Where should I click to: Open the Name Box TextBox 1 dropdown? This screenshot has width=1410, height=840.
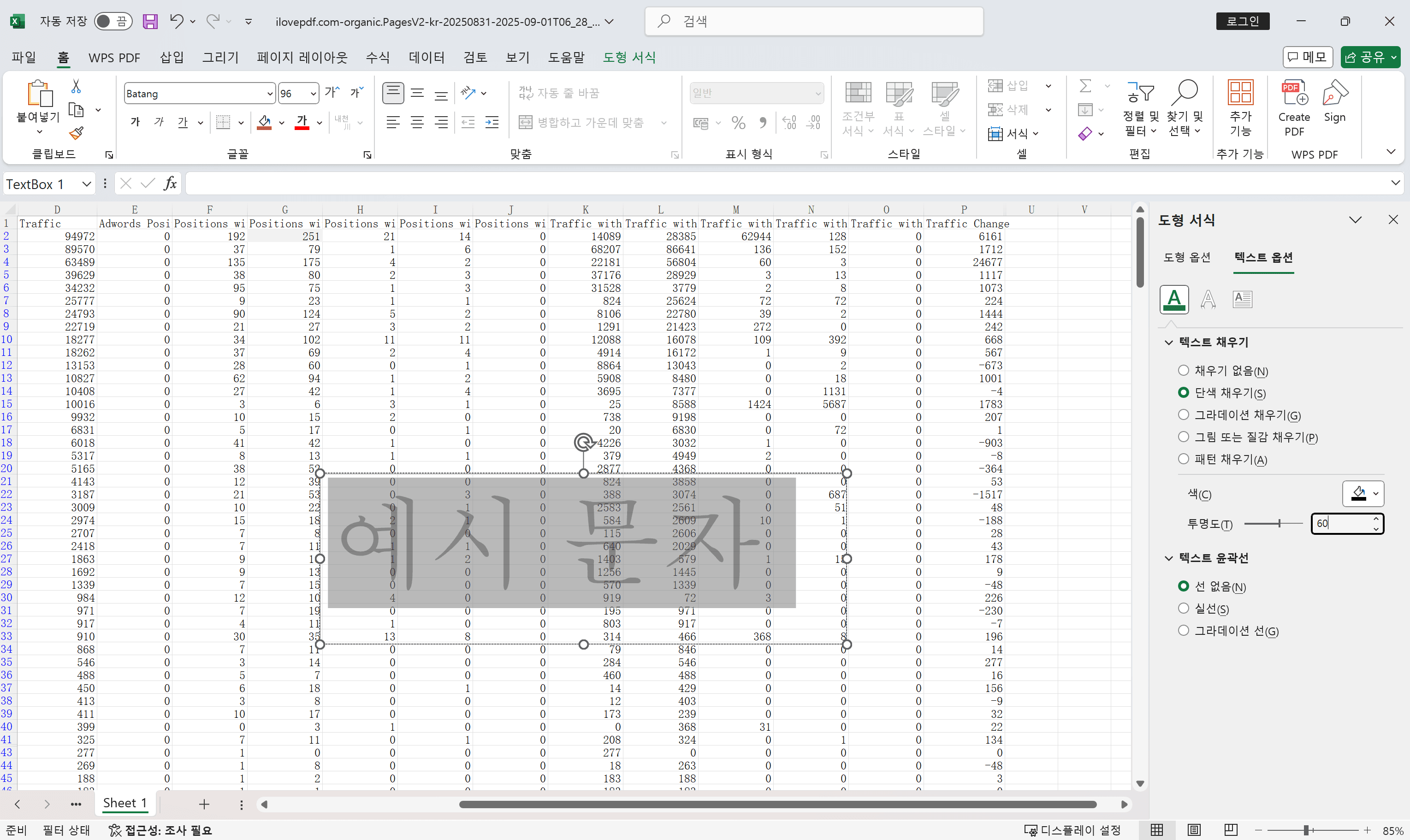86,183
